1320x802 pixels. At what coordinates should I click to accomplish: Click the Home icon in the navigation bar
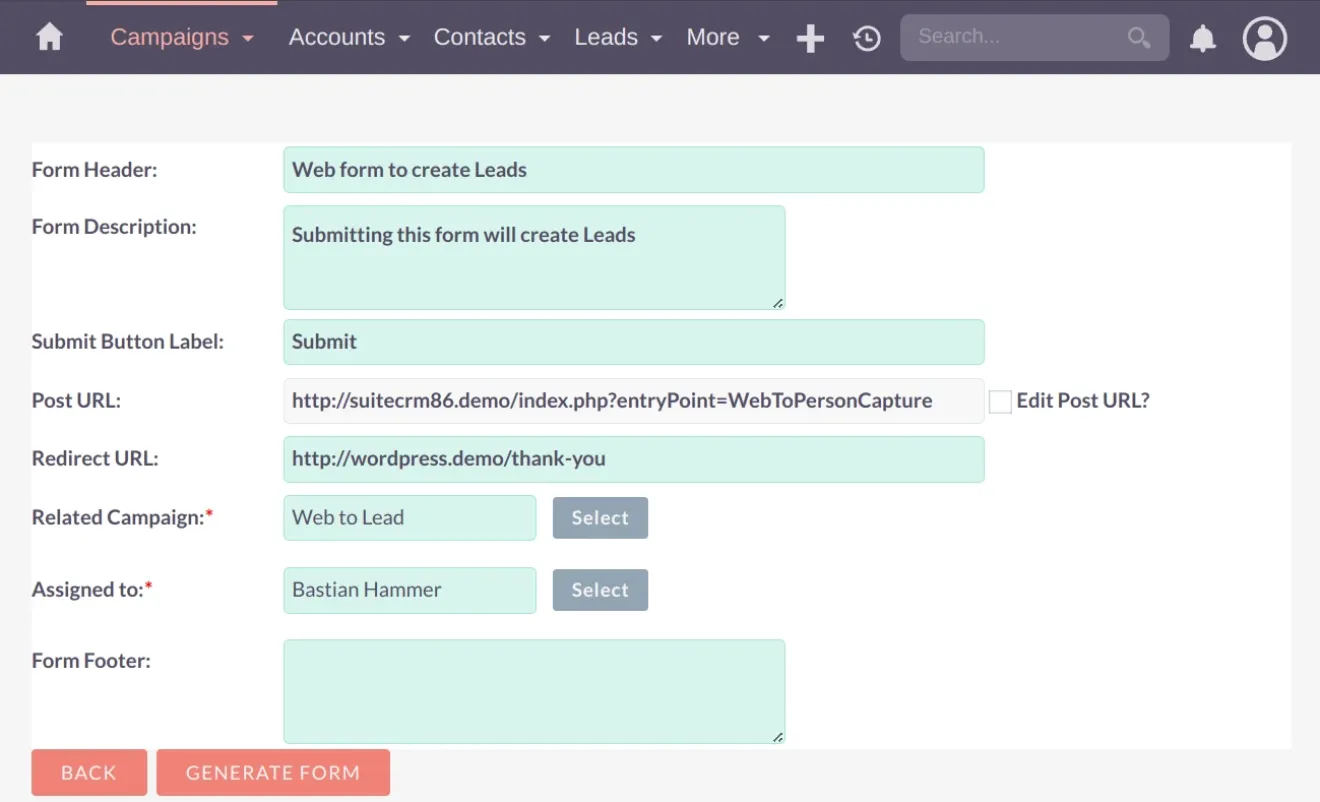[48, 37]
